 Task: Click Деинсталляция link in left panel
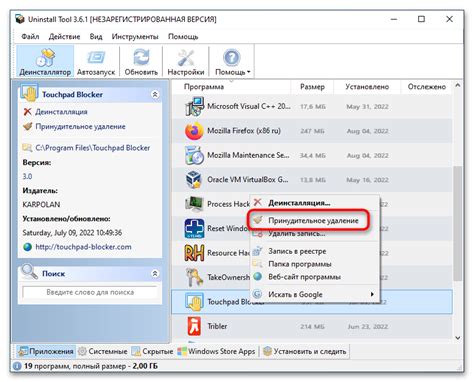[x=61, y=112]
